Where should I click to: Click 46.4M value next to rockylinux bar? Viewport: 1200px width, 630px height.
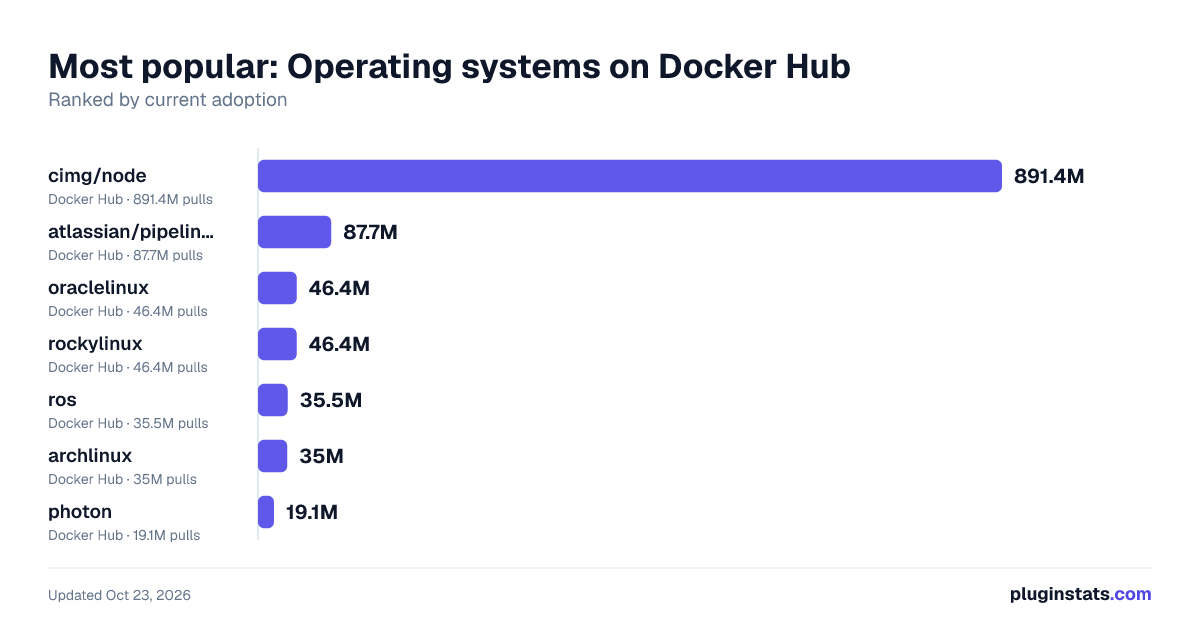(x=340, y=344)
